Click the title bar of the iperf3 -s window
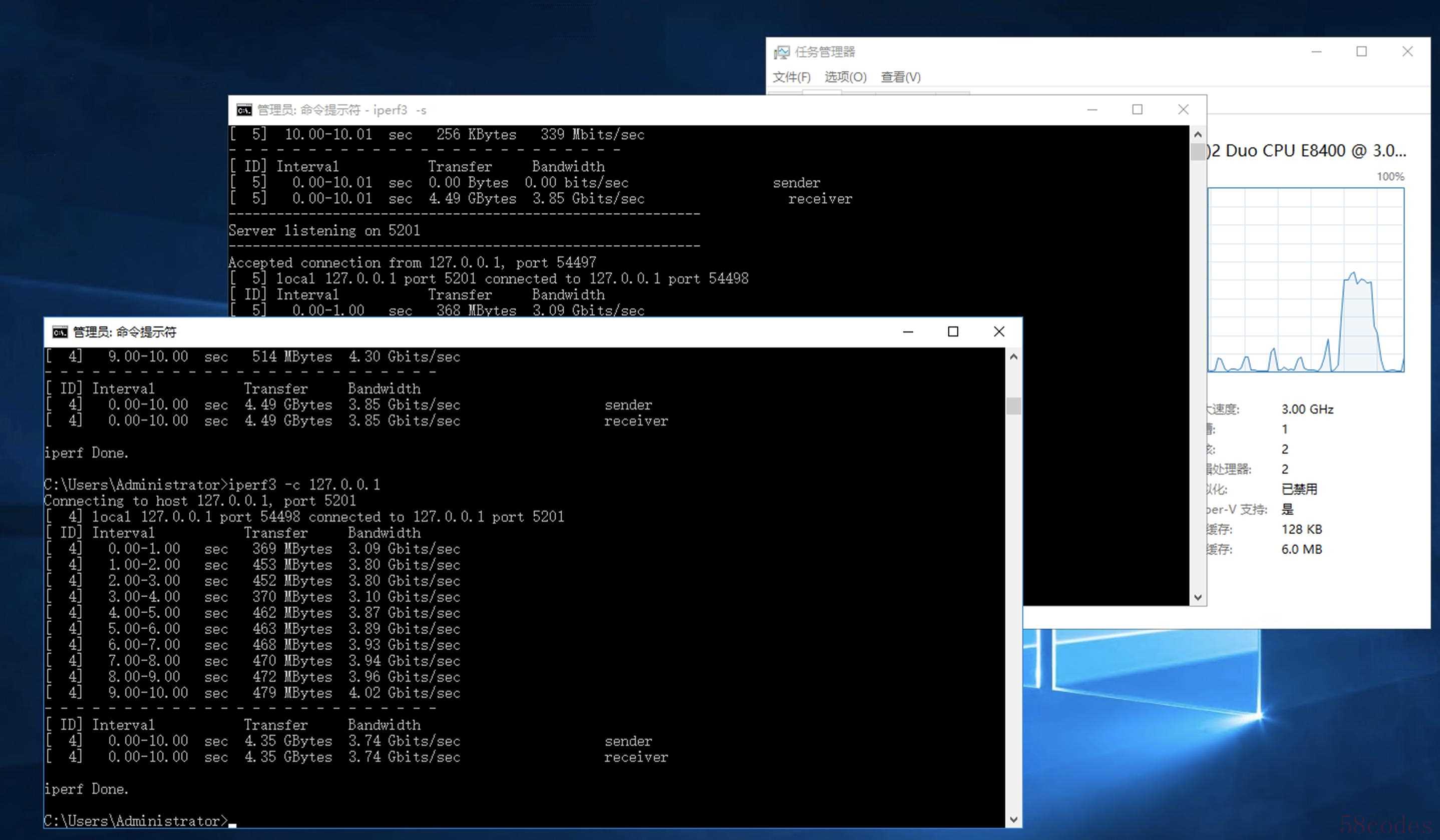The image size is (1440, 840). (x=686, y=110)
